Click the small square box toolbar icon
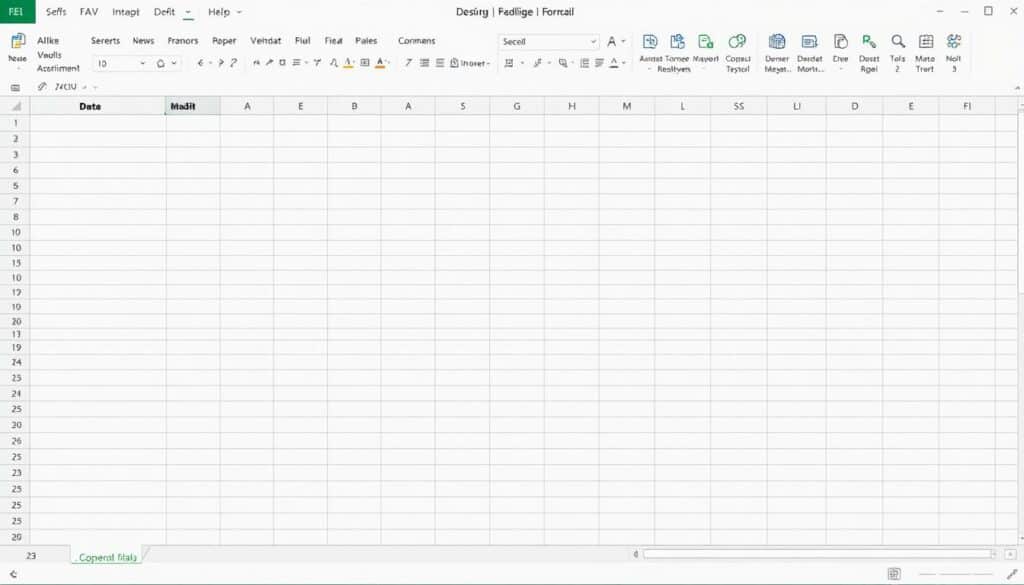 [x=282, y=63]
